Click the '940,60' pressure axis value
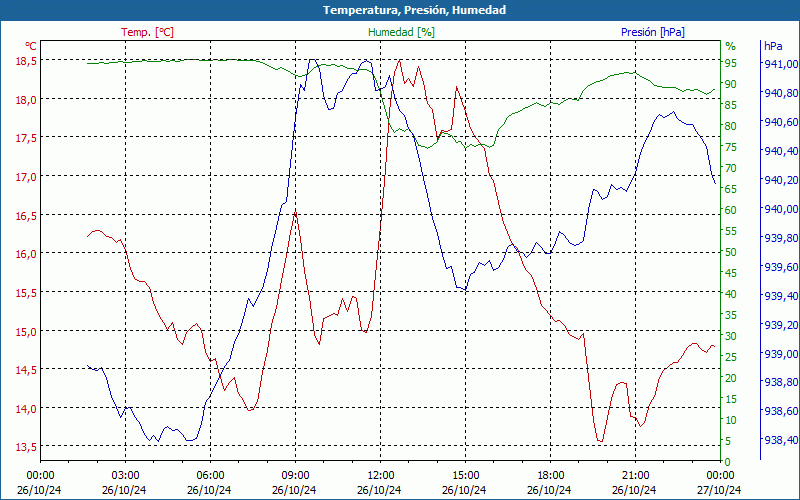This screenshot has height=500, width=800. (779, 122)
